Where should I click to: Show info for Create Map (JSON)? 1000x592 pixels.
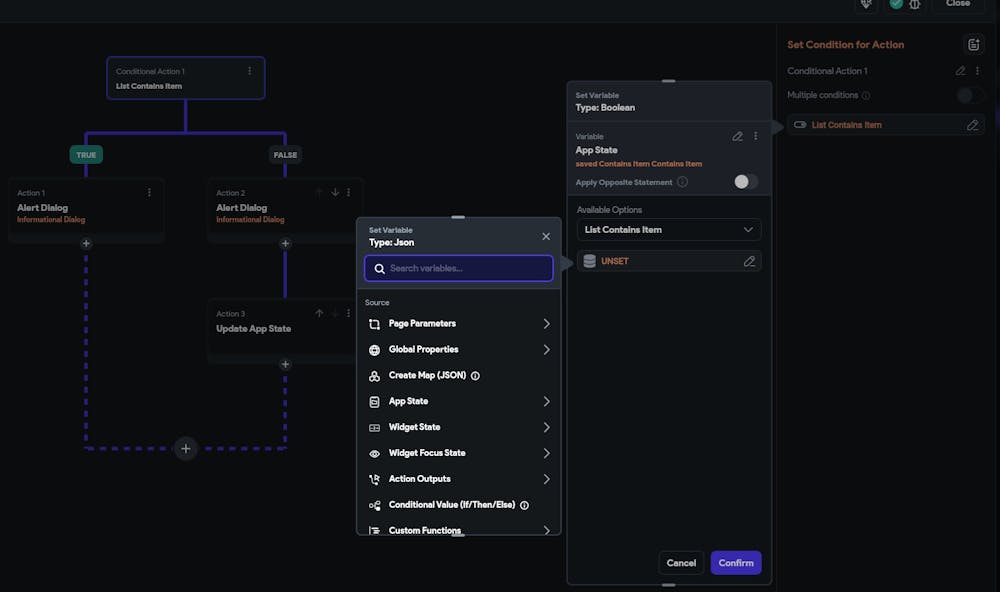coord(475,376)
